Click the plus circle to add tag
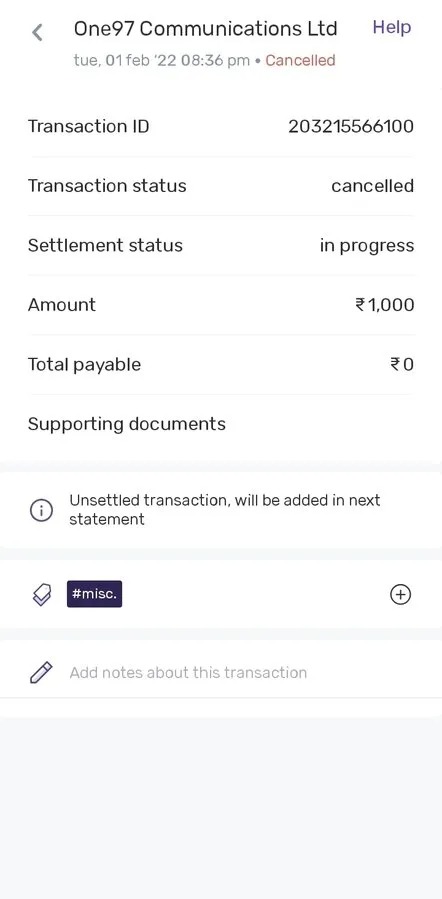 400,595
